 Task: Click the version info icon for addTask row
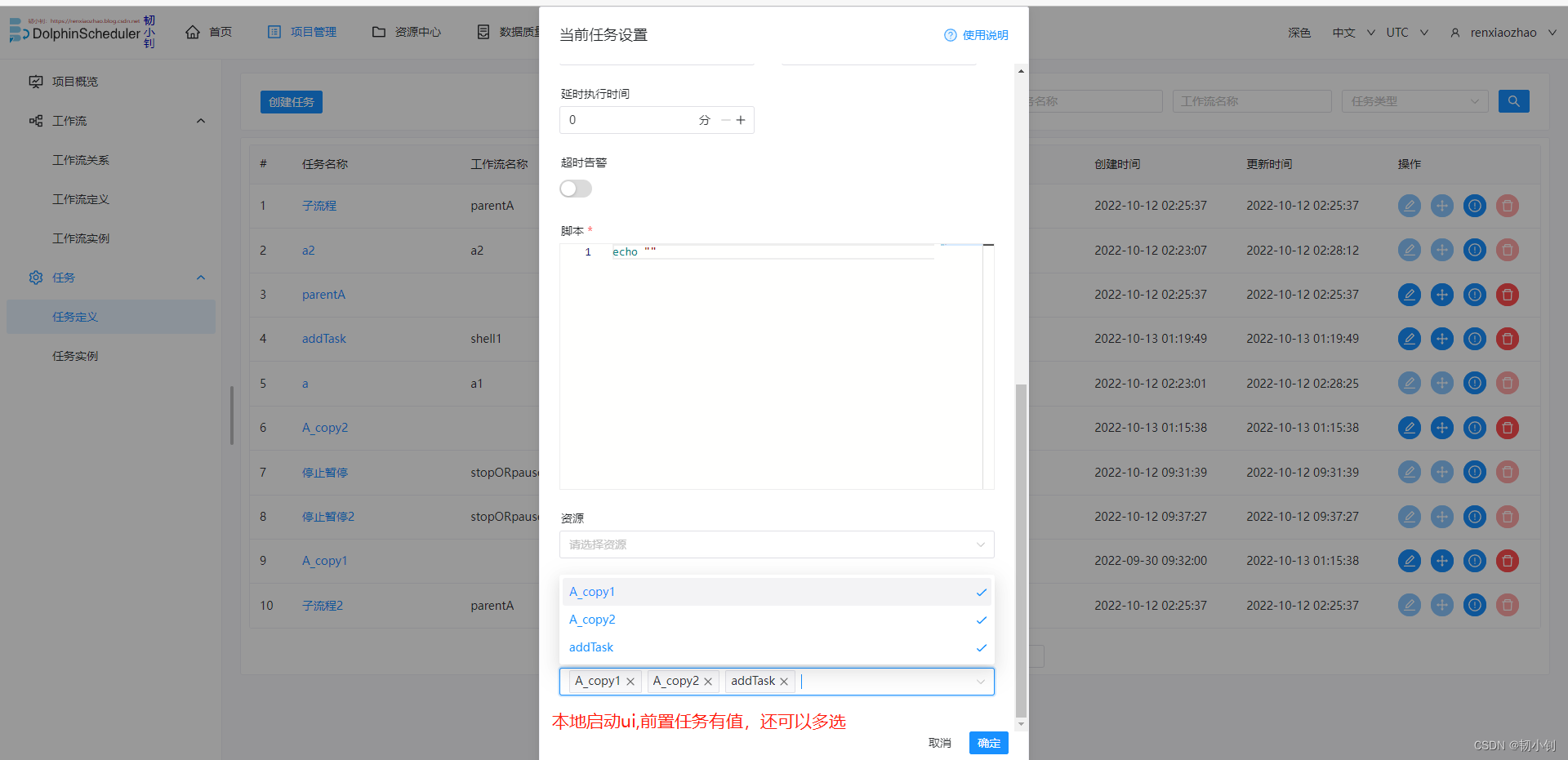click(x=1475, y=339)
